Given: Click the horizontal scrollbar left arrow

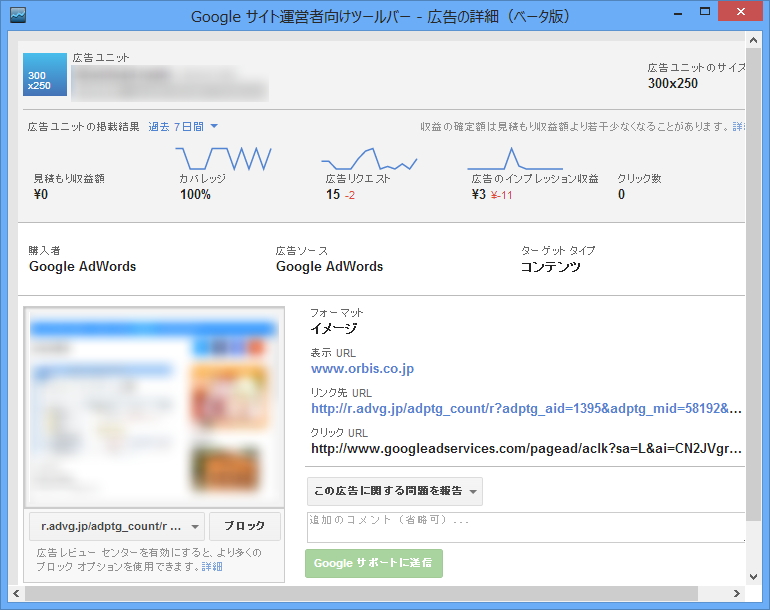Looking at the screenshot, I should point(17,593).
